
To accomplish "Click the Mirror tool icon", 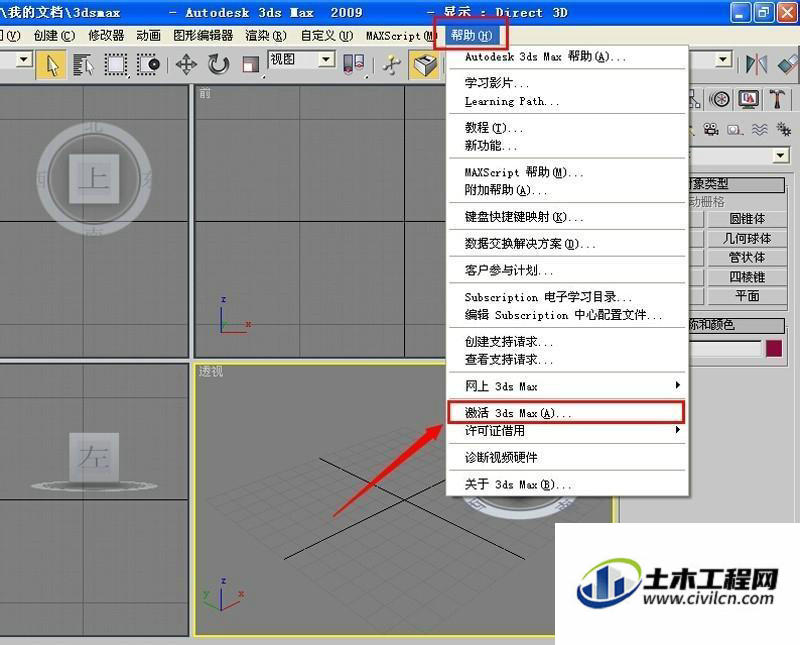I will click(756, 65).
